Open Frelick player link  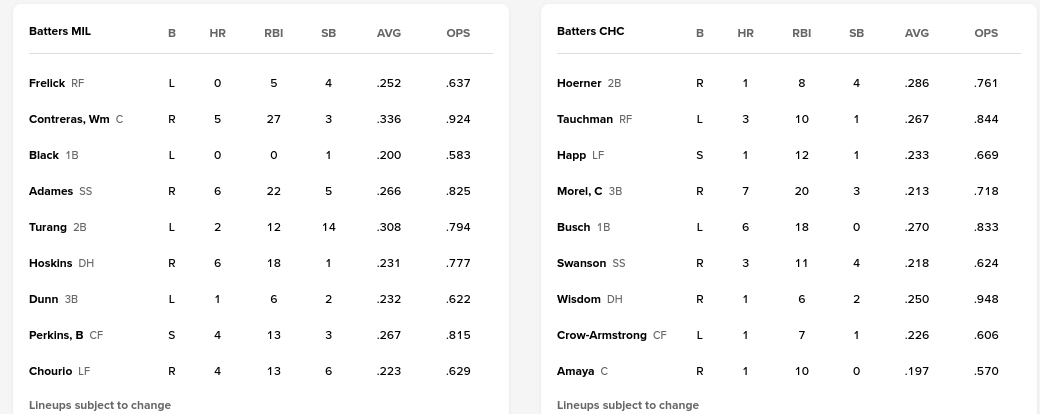point(47,83)
